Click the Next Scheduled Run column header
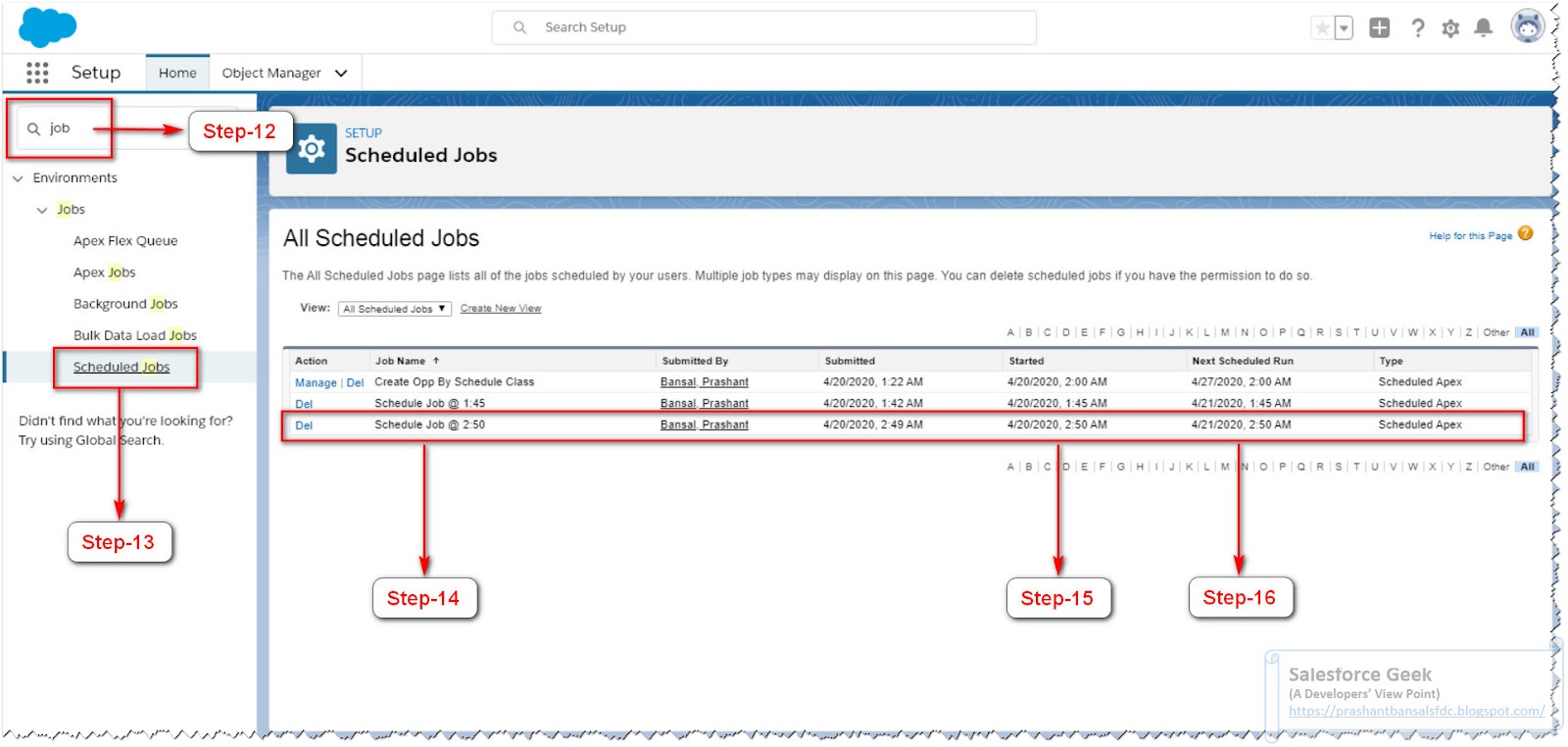Image resolution: width=1568 pixels, height=747 pixels. click(1243, 361)
